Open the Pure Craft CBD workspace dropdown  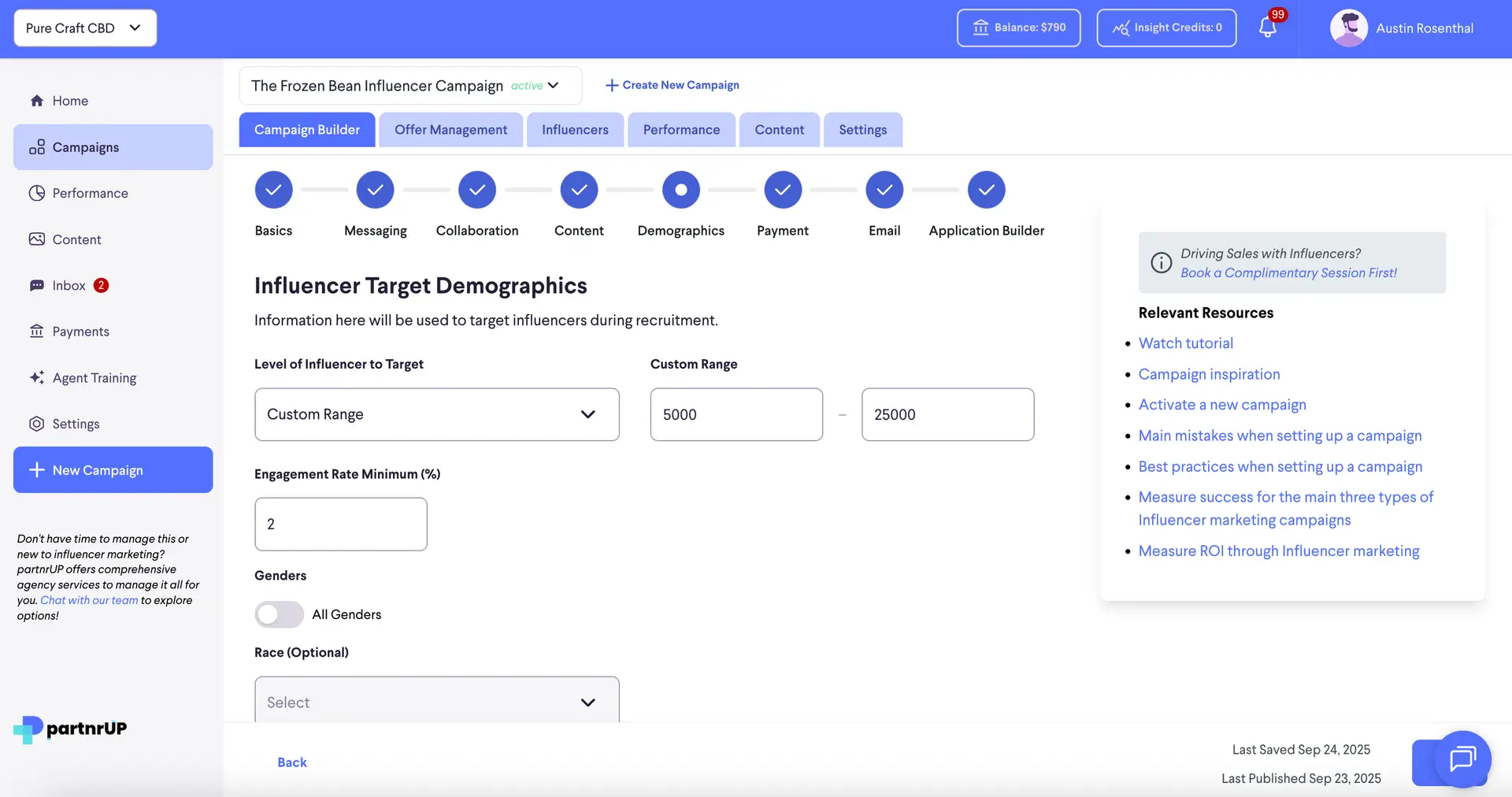(x=84, y=28)
